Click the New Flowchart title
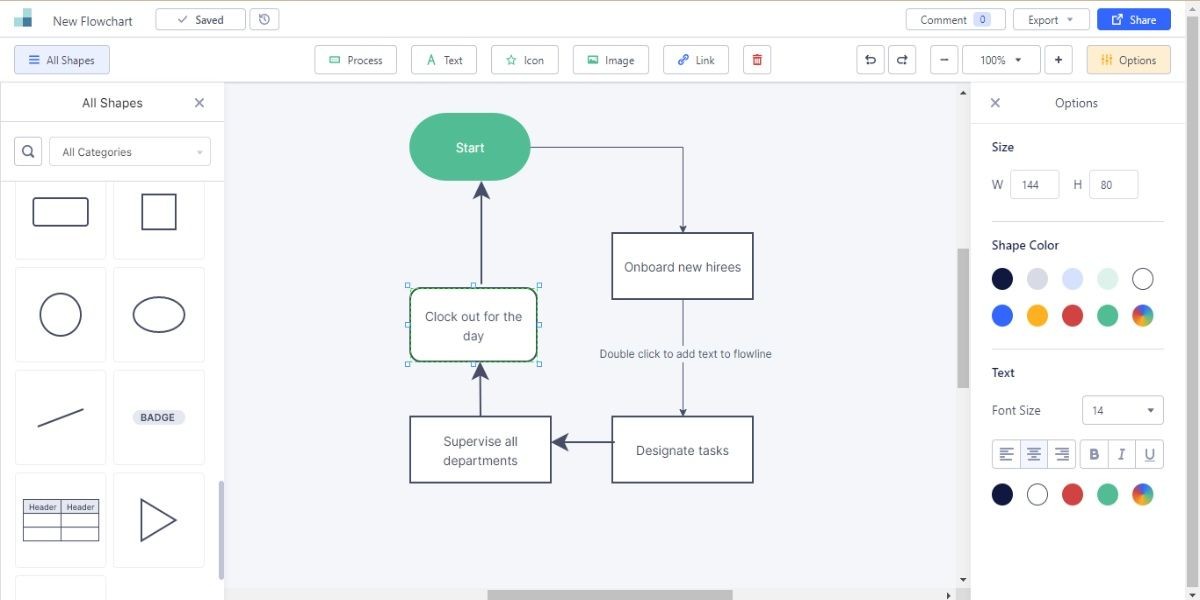 [93, 21]
